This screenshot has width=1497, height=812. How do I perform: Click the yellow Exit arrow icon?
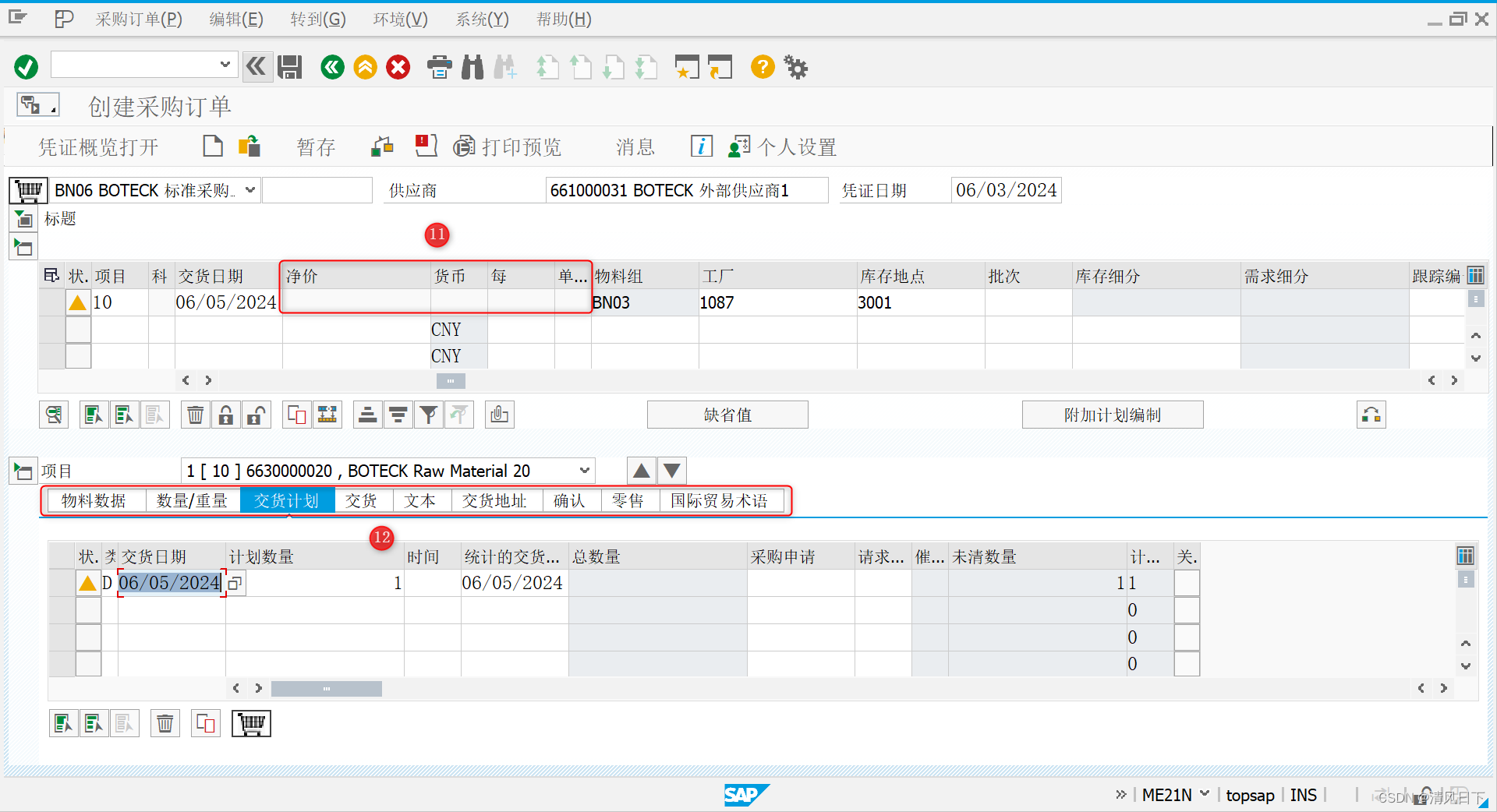(365, 67)
